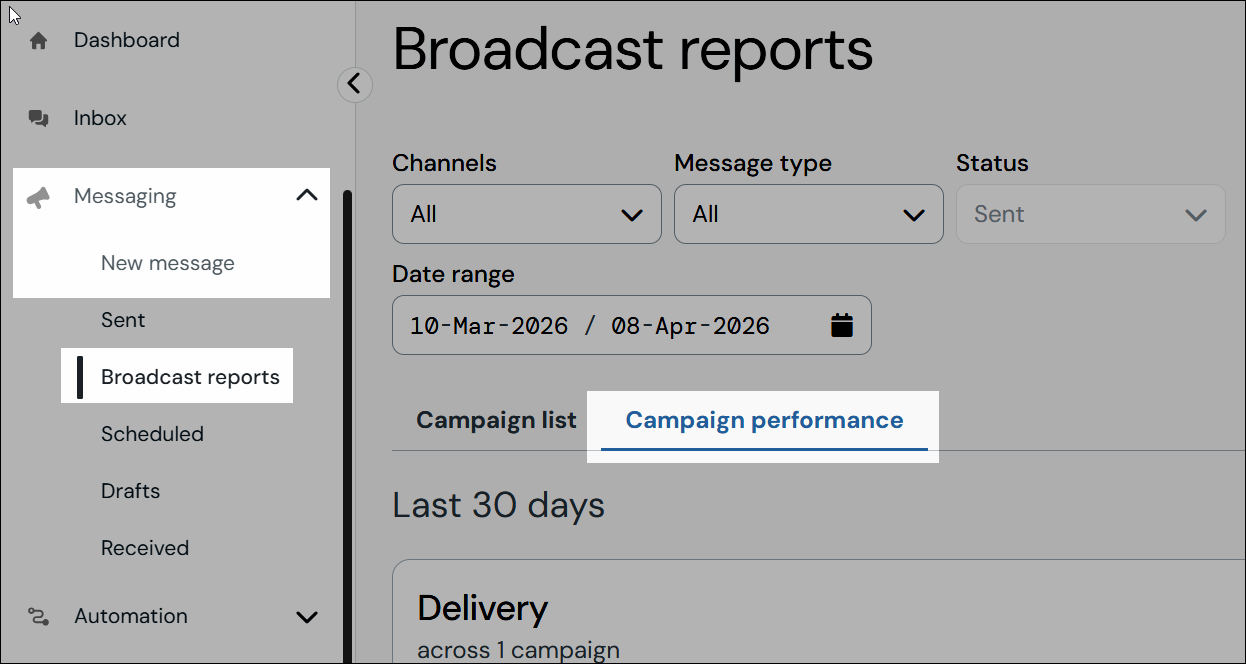Click the sidebar vertical scrollbar
Viewport: 1246px width, 664px height.
tap(347, 425)
